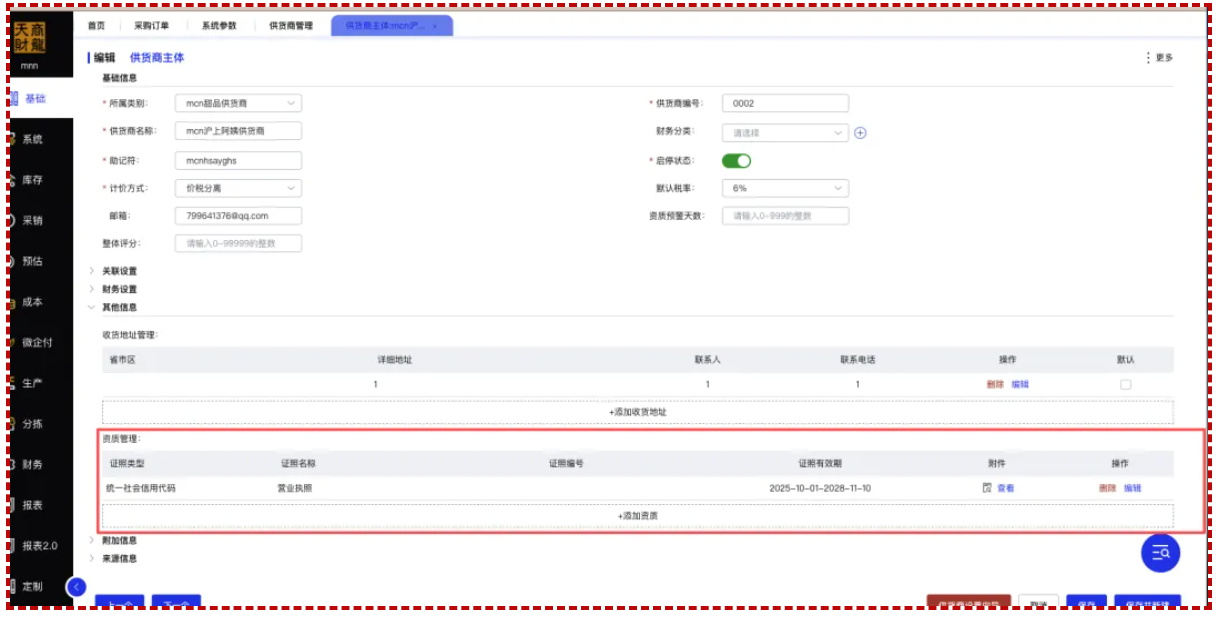The height and width of the screenshot is (618, 1216).
Task: Click the attachment document icon beside 查看
Action: click(987, 488)
